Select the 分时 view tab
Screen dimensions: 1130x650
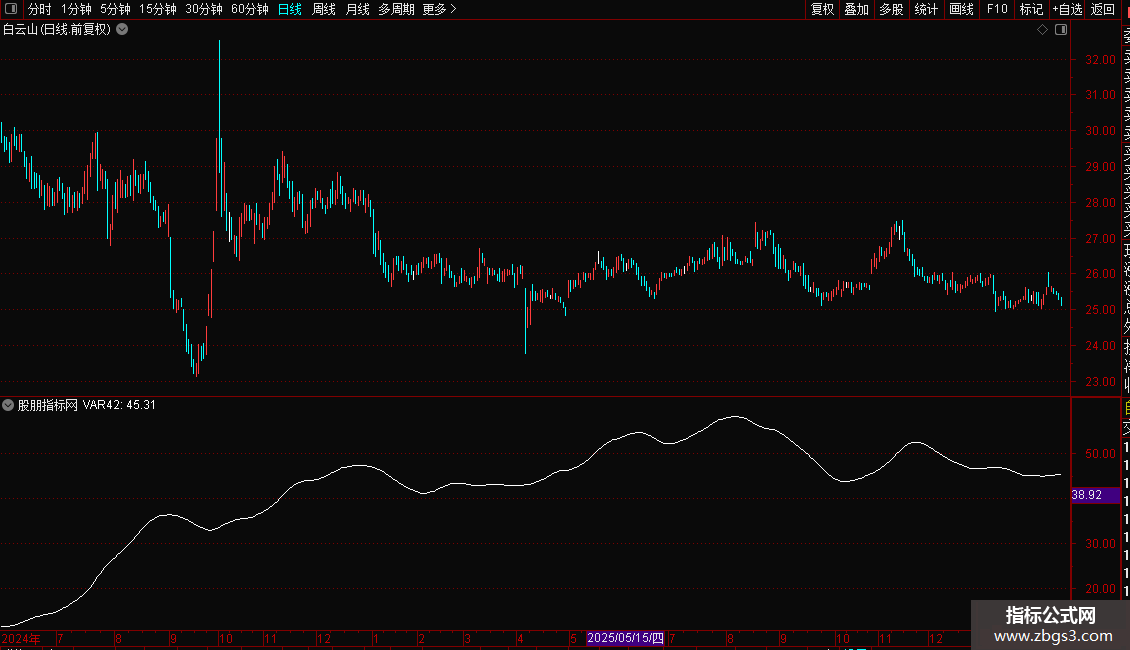coord(40,9)
